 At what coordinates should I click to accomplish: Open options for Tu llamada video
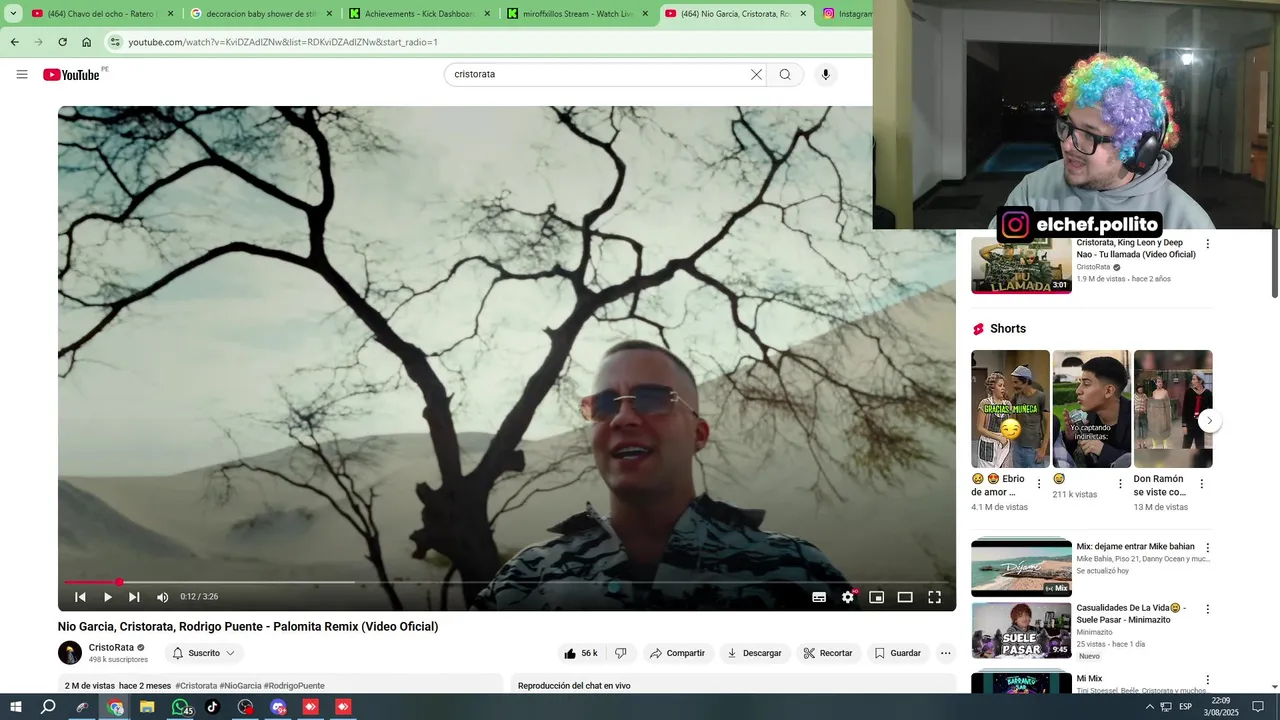pos(1207,244)
